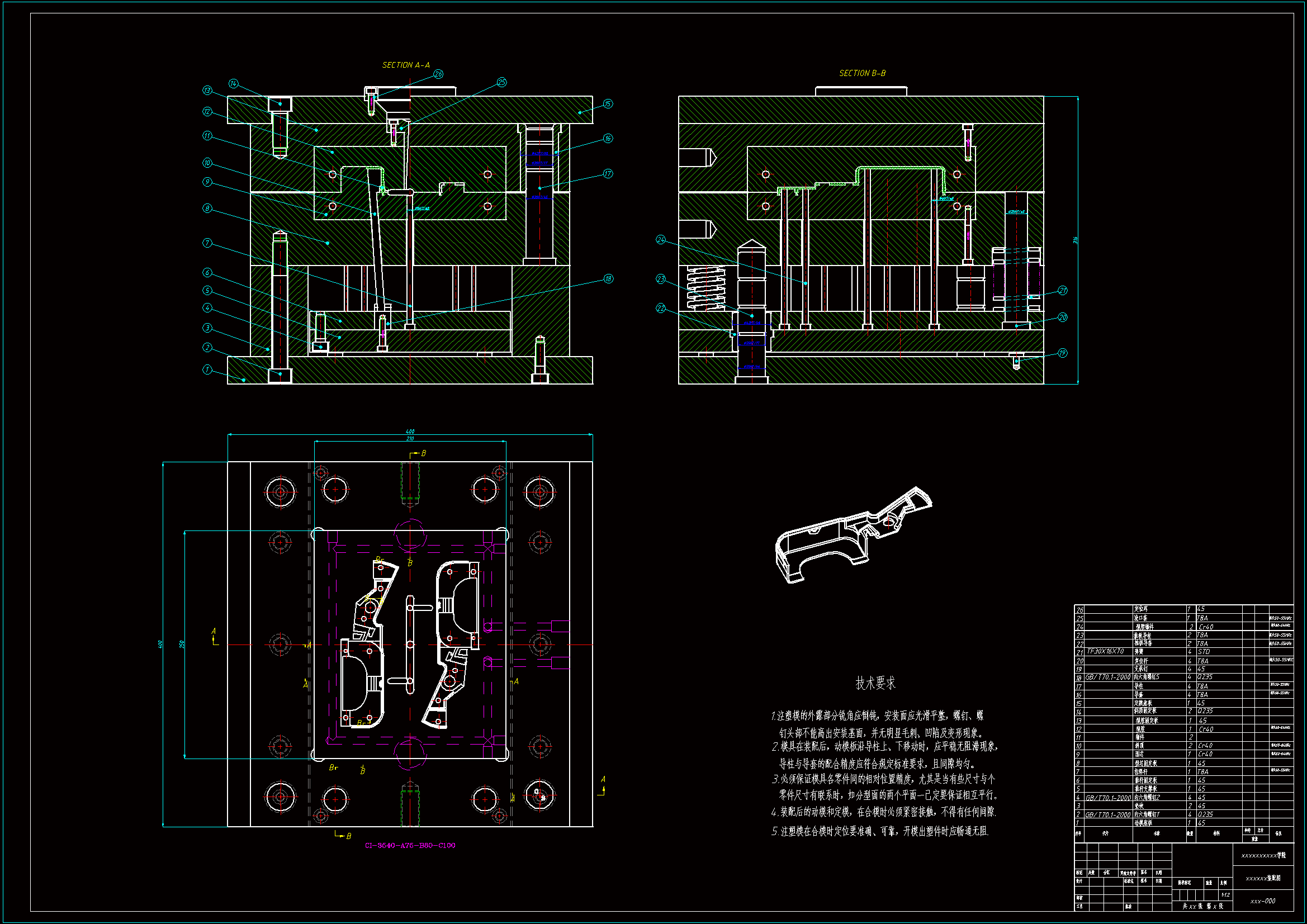Click the SECTION B-B title label

tap(863, 73)
